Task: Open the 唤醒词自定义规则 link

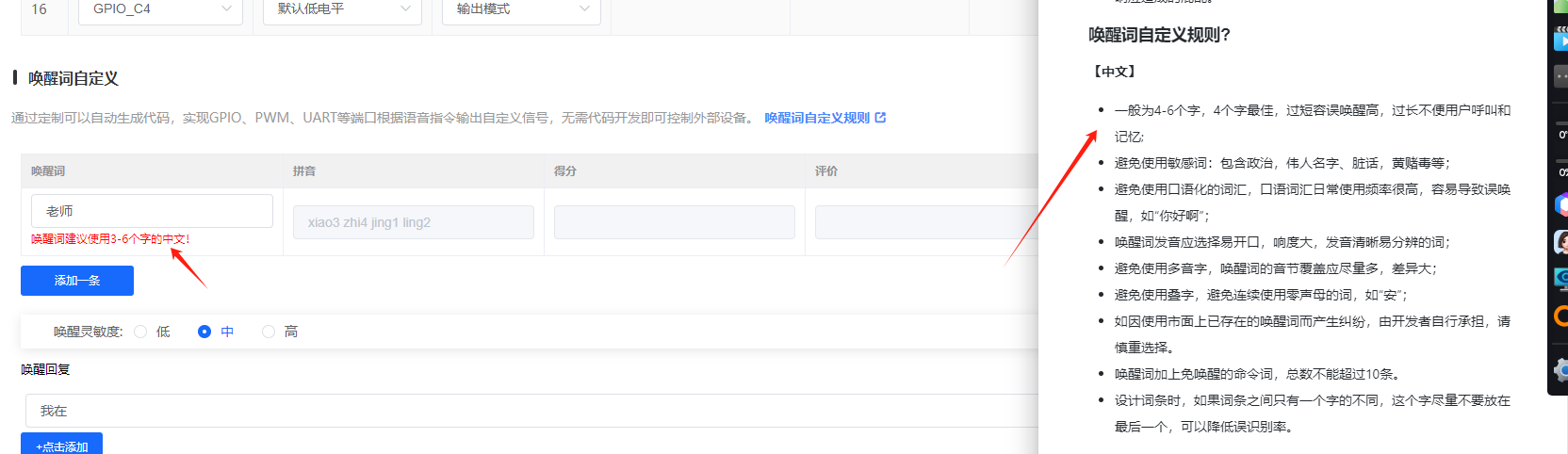Action: 817,118
